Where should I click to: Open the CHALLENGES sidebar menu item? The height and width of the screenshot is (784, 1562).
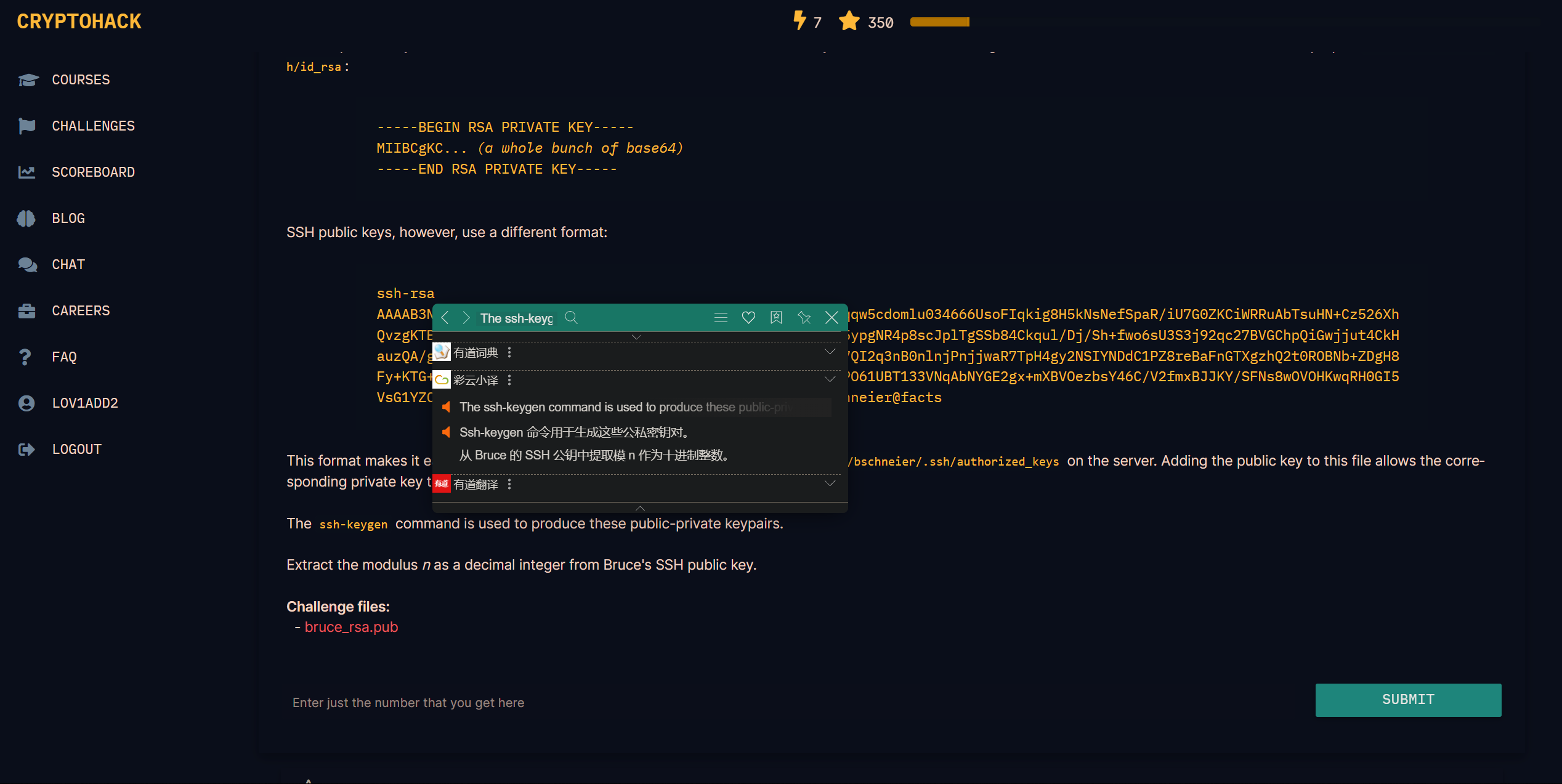point(93,126)
